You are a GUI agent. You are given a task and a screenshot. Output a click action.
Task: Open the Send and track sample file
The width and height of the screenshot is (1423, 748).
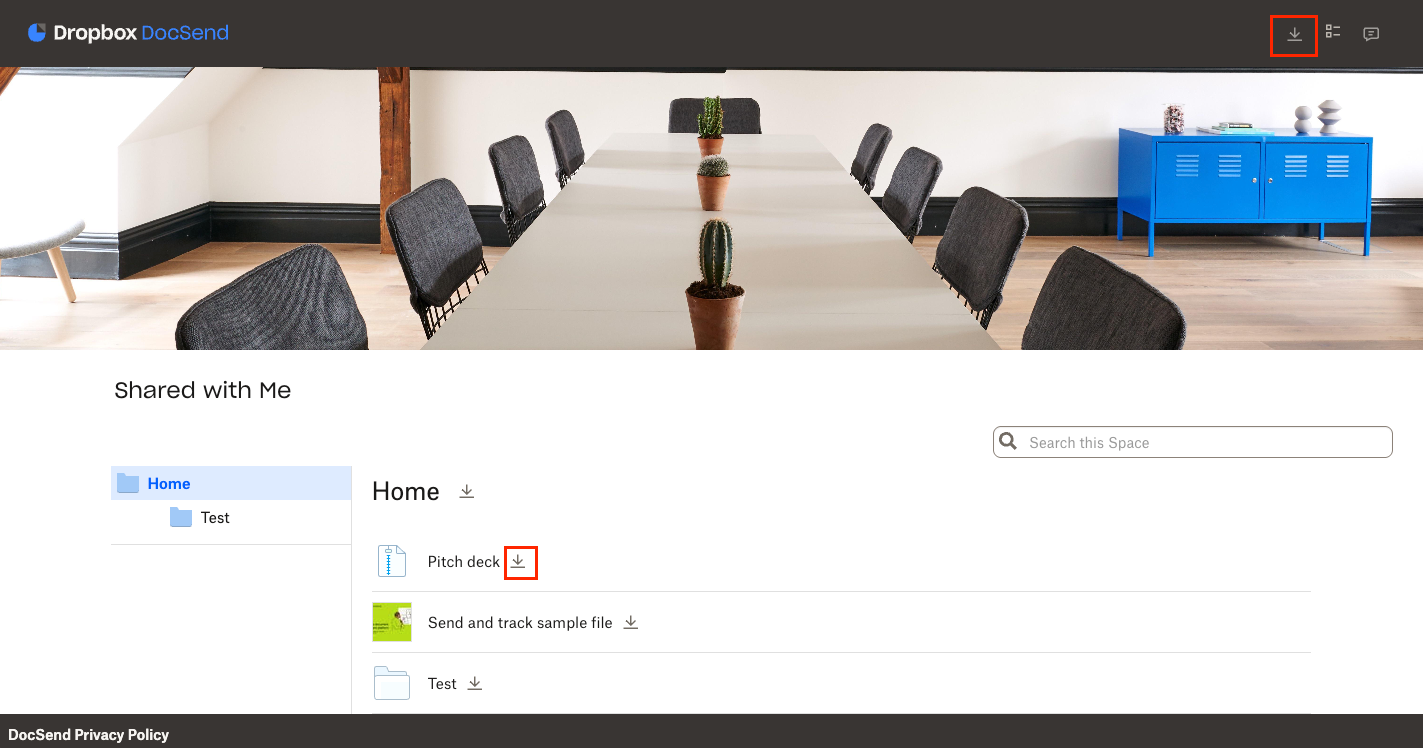[520, 622]
